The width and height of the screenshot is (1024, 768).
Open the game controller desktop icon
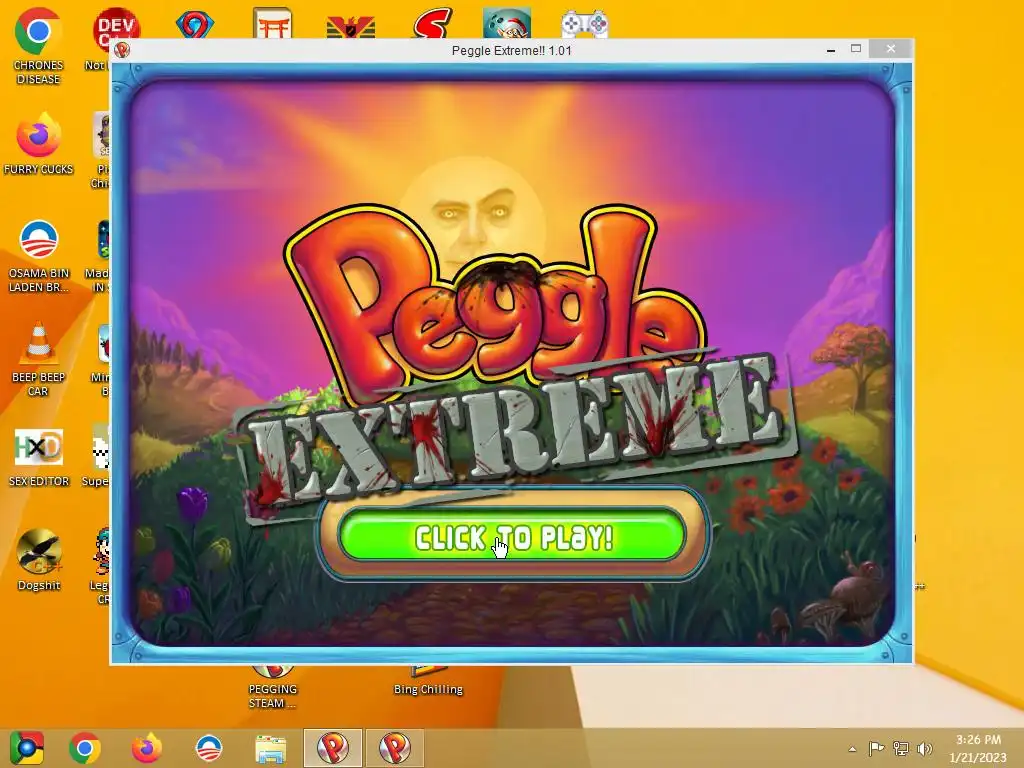(585, 25)
